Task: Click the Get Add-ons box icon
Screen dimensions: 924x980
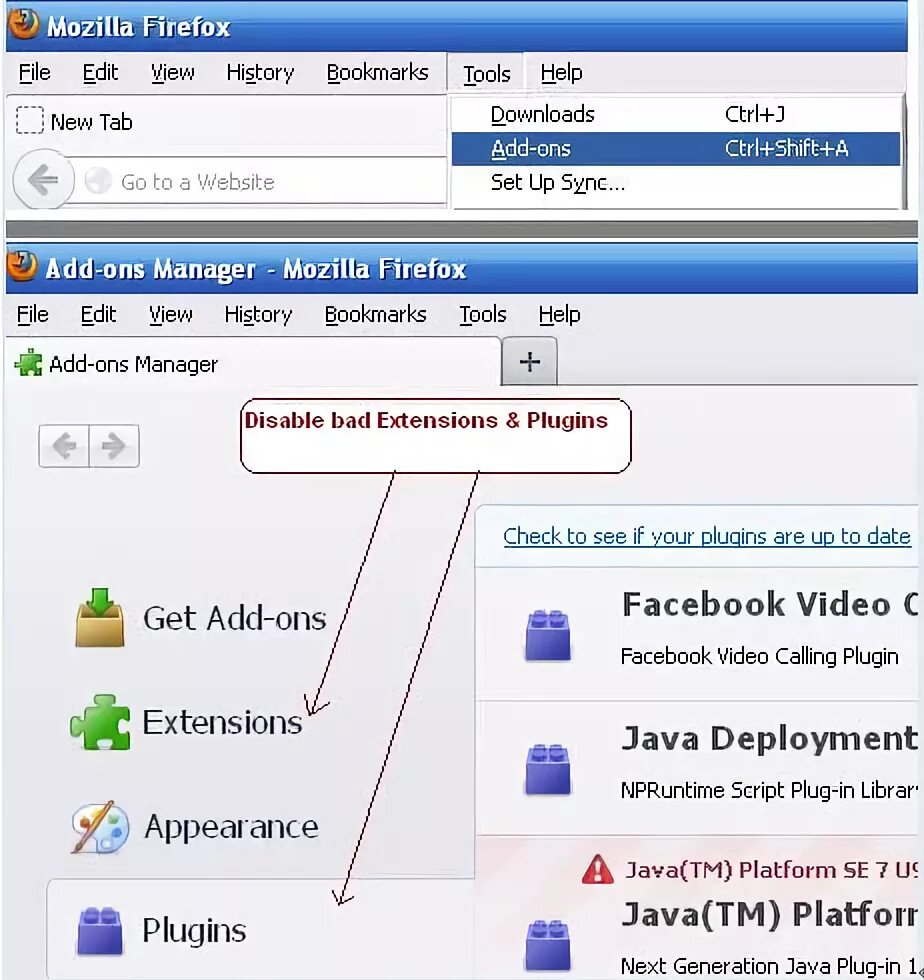Action: click(x=100, y=617)
